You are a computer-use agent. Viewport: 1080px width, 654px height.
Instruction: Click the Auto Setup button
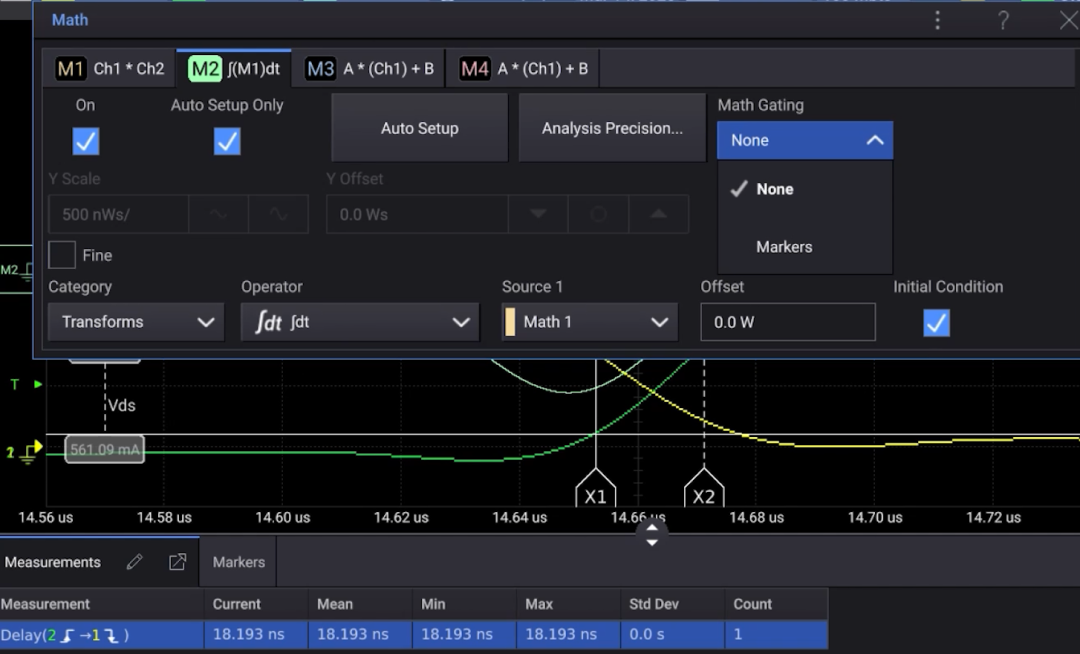[x=419, y=128]
